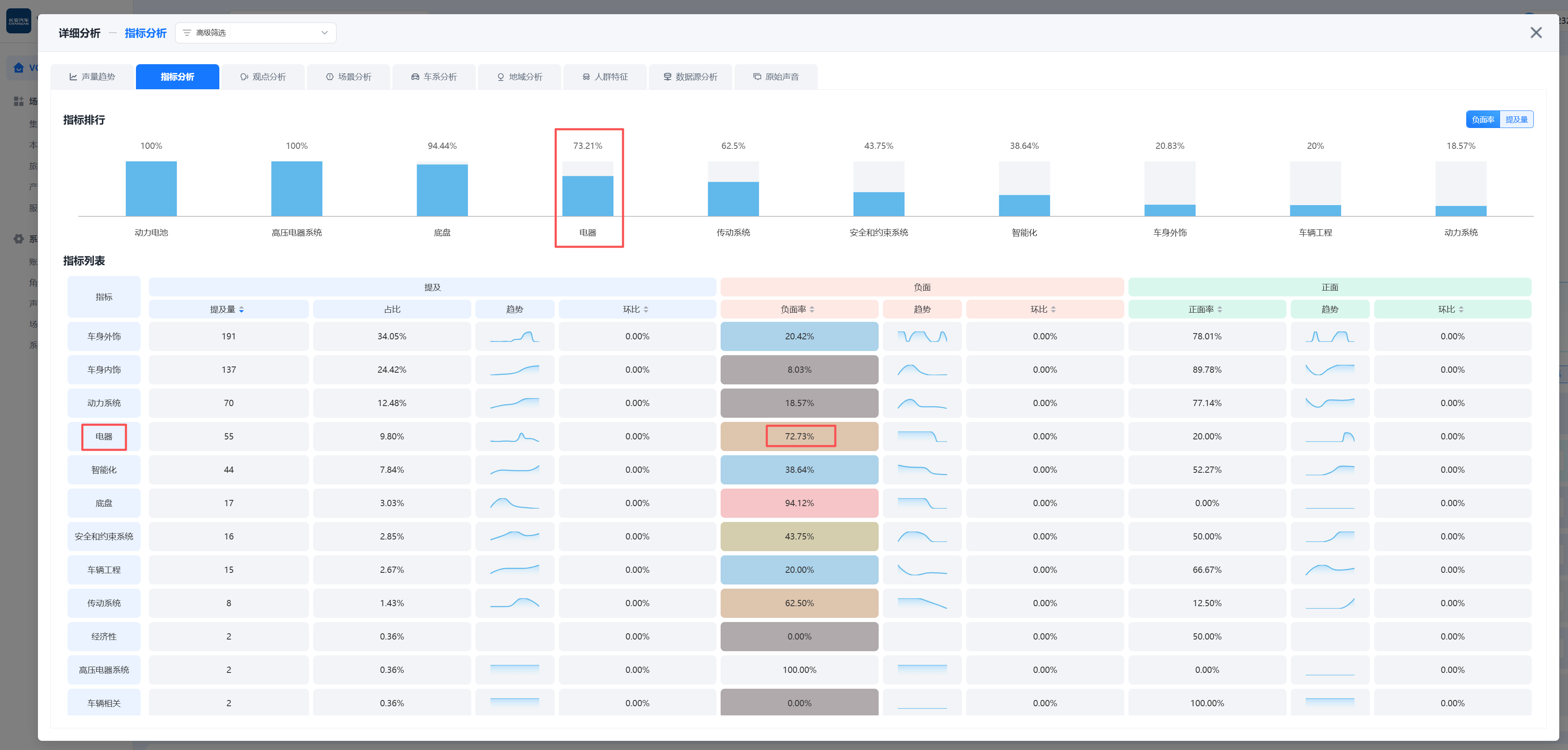Open the 人群特征 icon tab

pyautogui.click(x=586, y=77)
